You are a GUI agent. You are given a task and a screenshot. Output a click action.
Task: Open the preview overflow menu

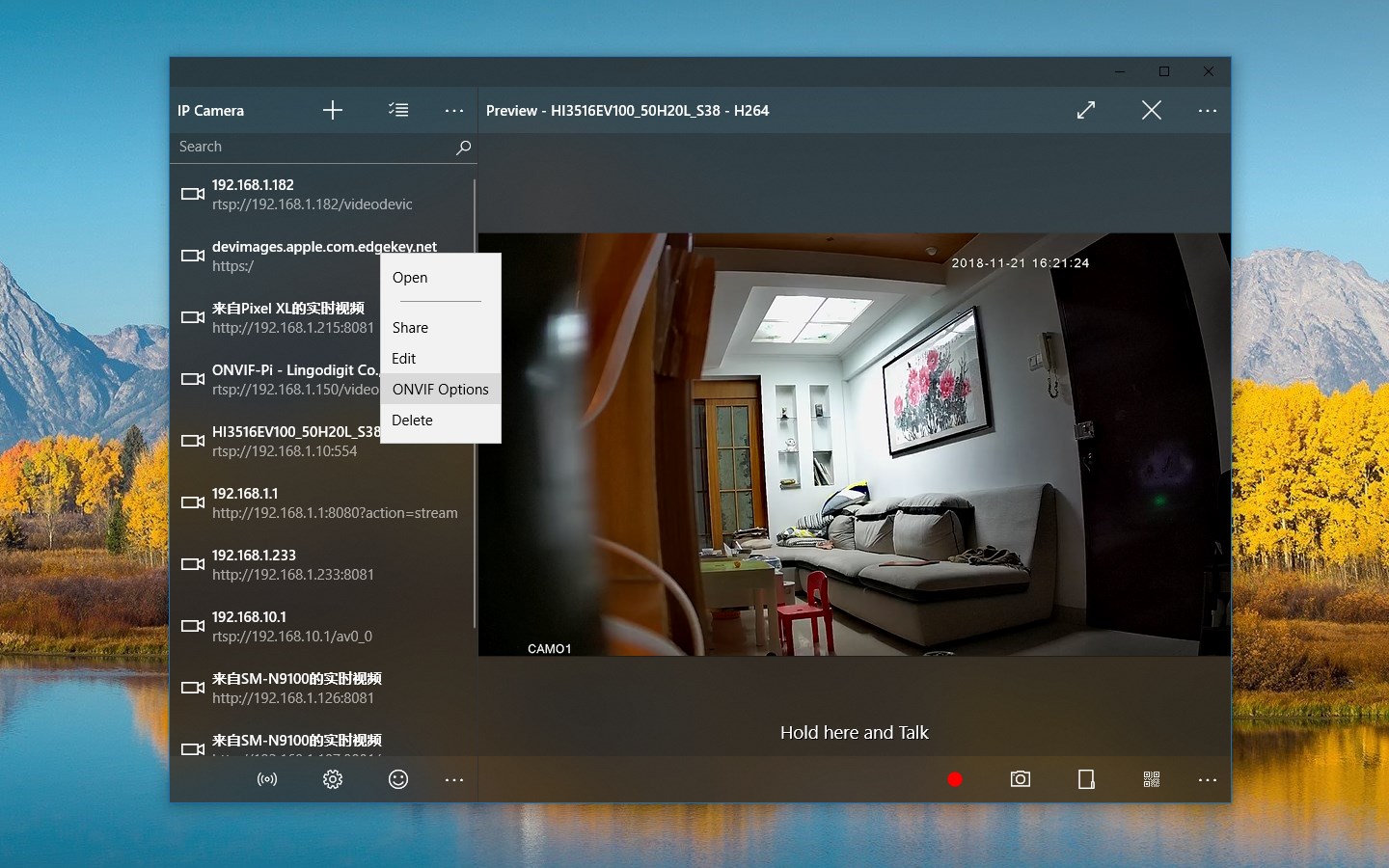tap(1208, 110)
